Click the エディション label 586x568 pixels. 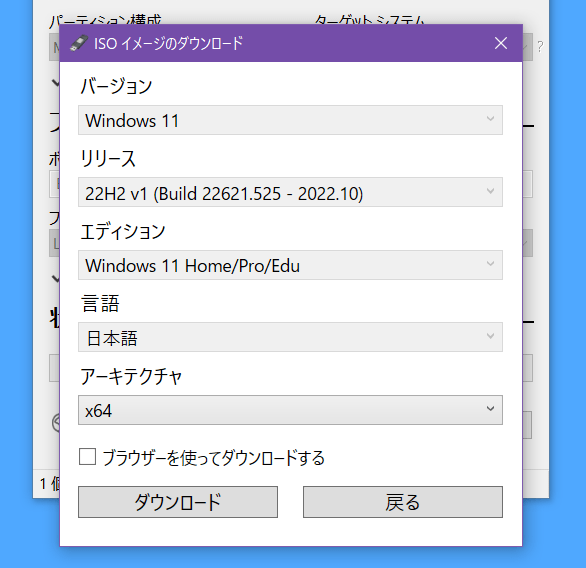click(123, 231)
